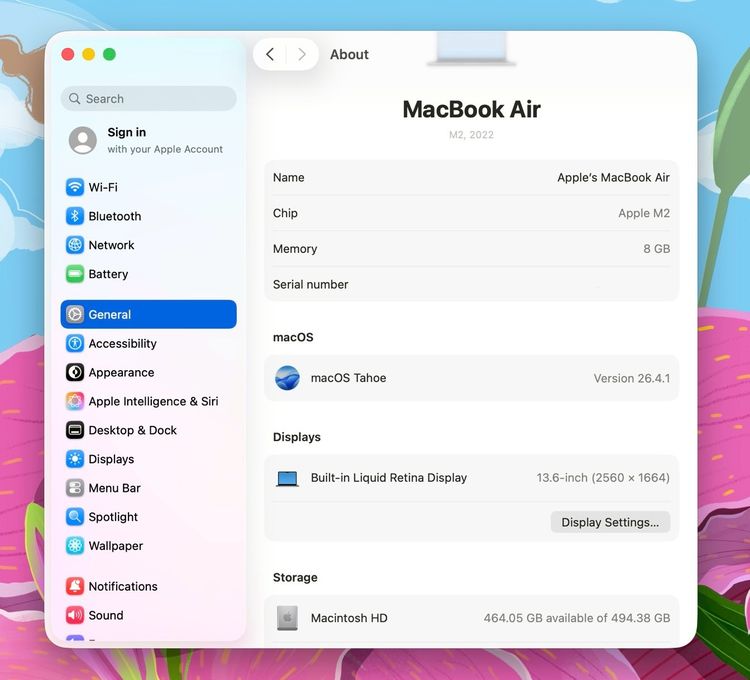Click the Sound speaker icon
This screenshot has height=680, width=750.
[x=75, y=615]
